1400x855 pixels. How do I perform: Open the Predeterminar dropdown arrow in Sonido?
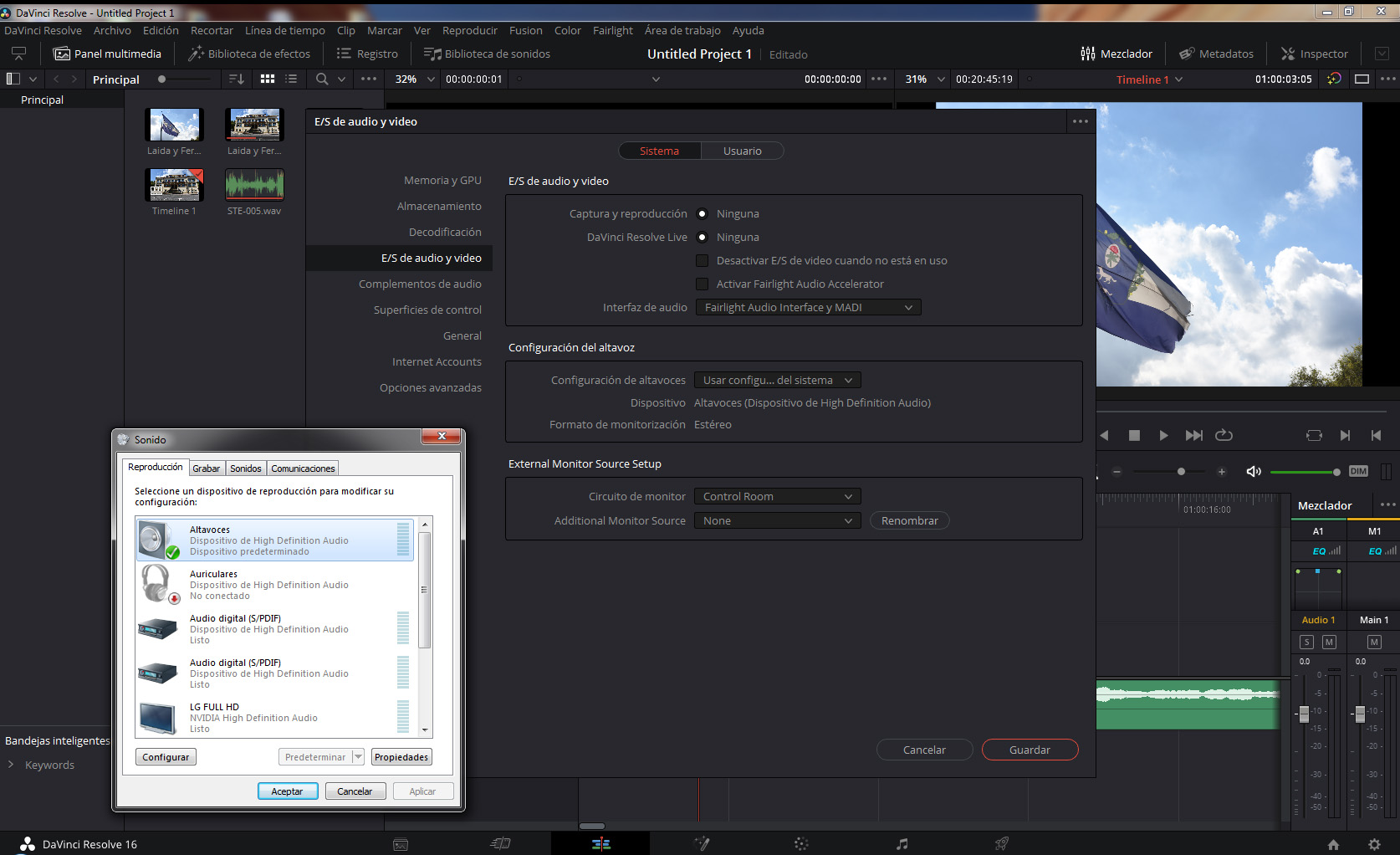pyautogui.click(x=358, y=757)
